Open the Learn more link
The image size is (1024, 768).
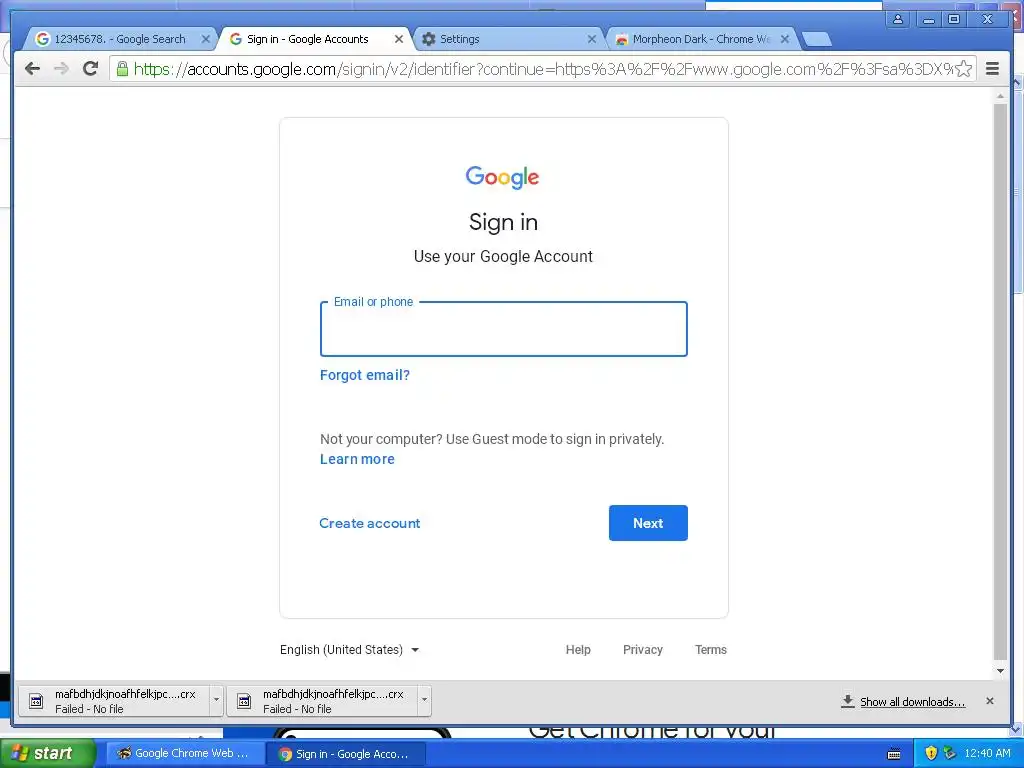pyautogui.click(x=357, y=459)
